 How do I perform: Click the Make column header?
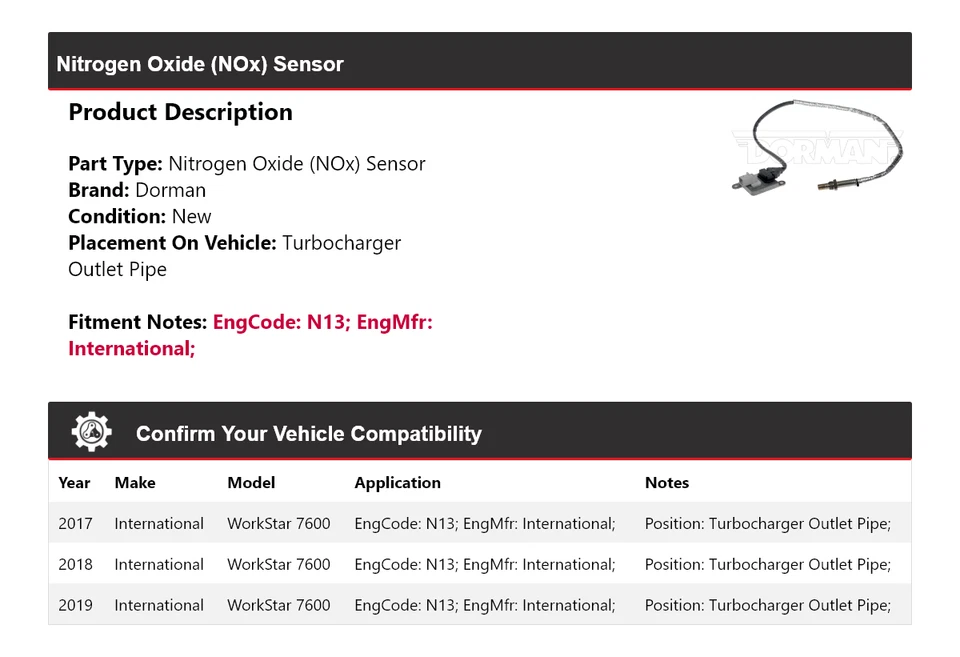coord(135,482)
